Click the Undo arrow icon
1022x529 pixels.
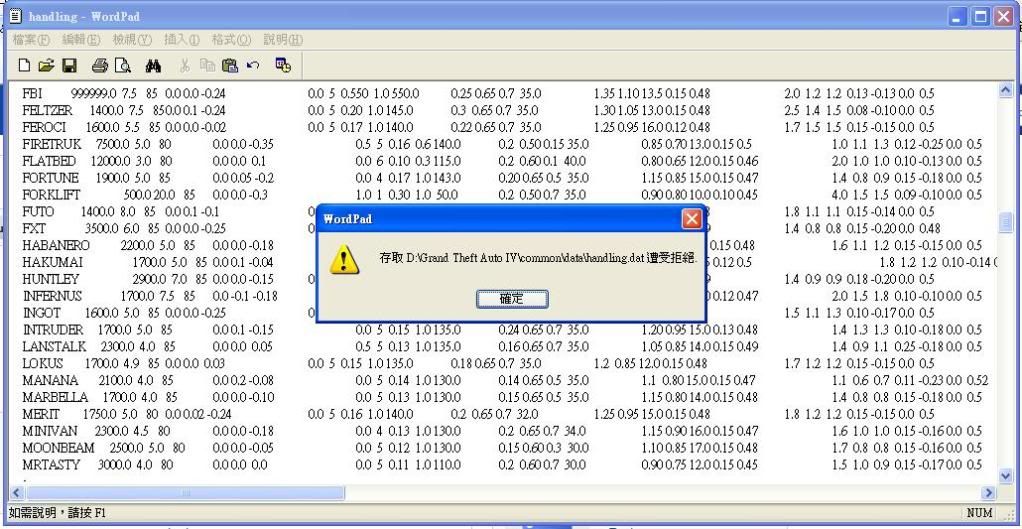(x=252, y=64)
